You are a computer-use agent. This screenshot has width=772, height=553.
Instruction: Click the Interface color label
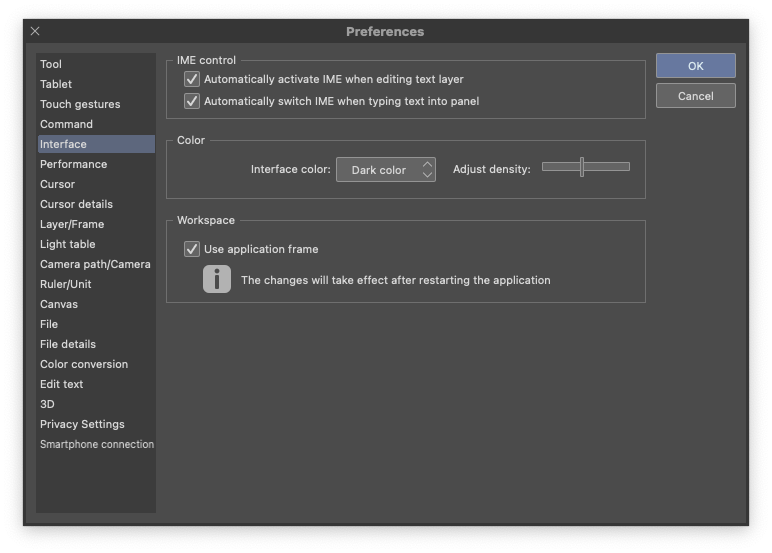290,169
